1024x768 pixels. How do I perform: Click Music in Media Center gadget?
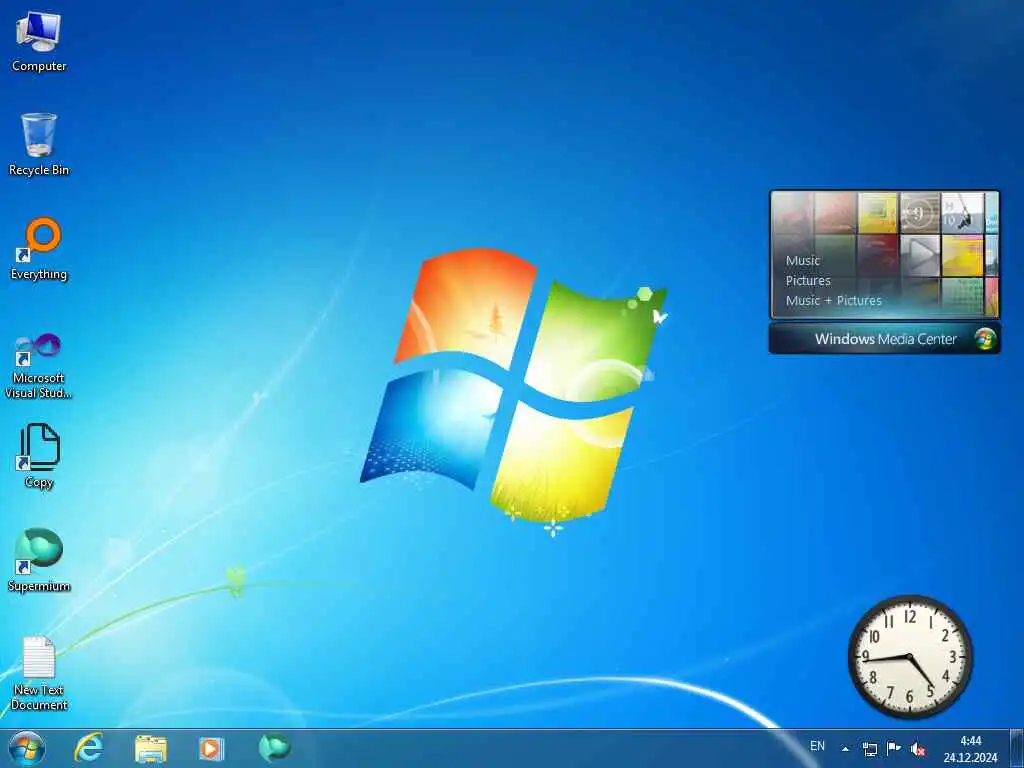[x=803, y=261]
